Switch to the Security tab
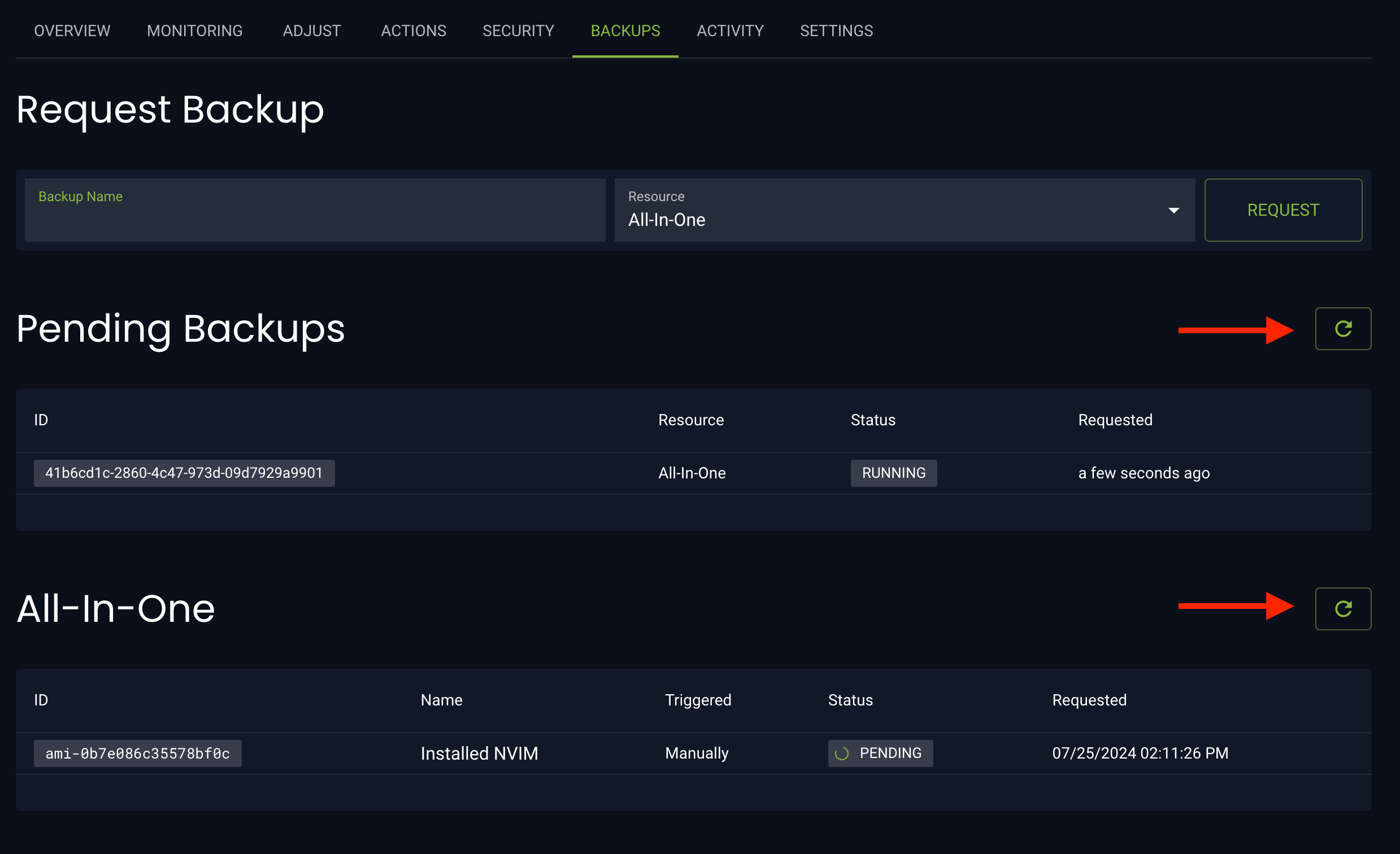1400x854 pixels. click(518, 30)
